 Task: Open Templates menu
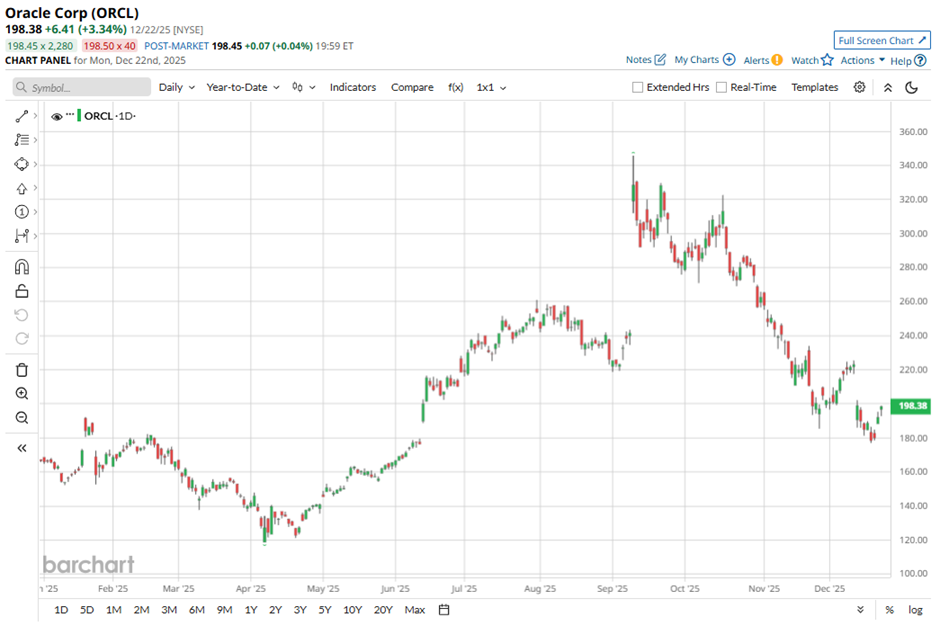pos(814,88)
